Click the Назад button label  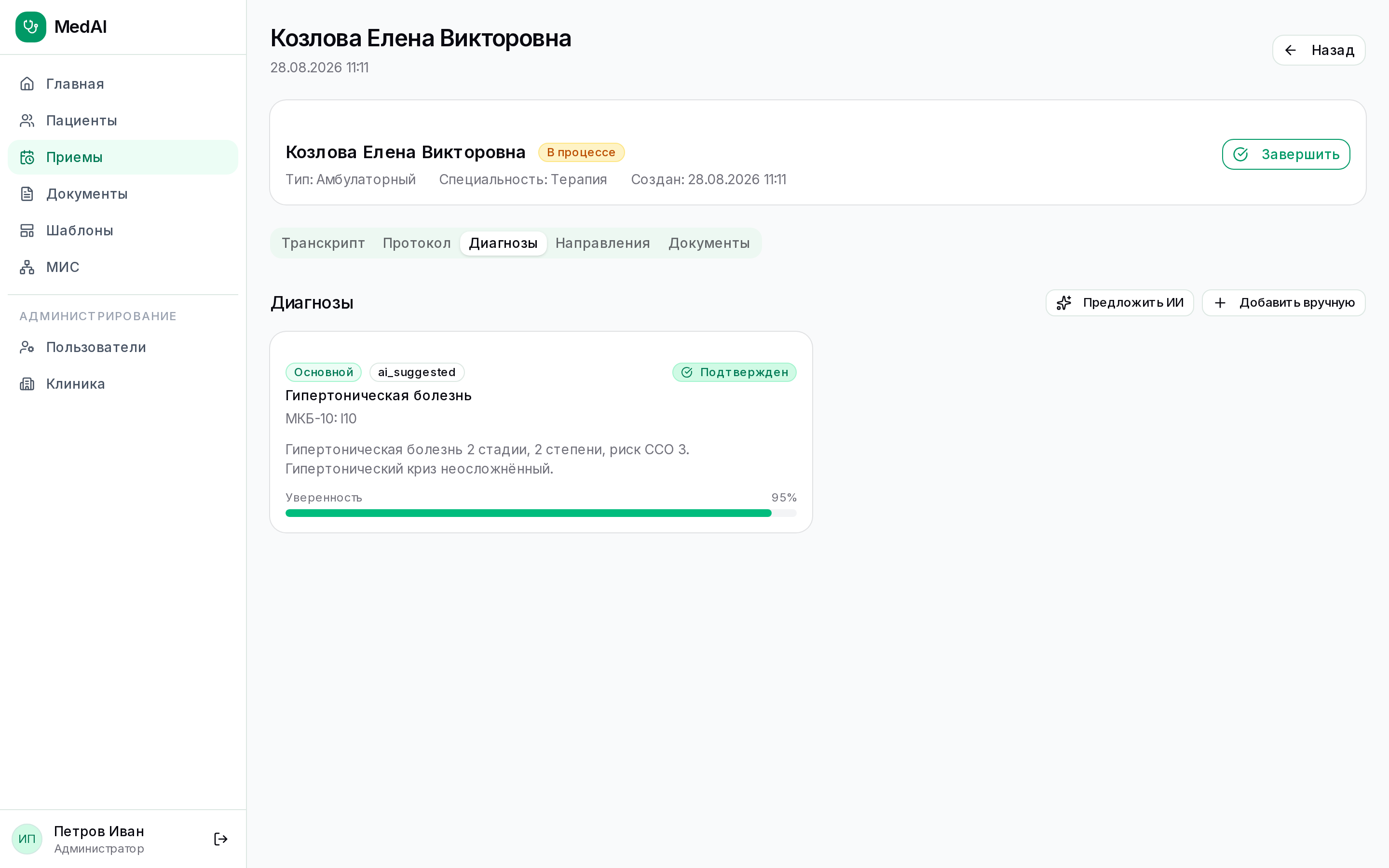(1333, 51)
